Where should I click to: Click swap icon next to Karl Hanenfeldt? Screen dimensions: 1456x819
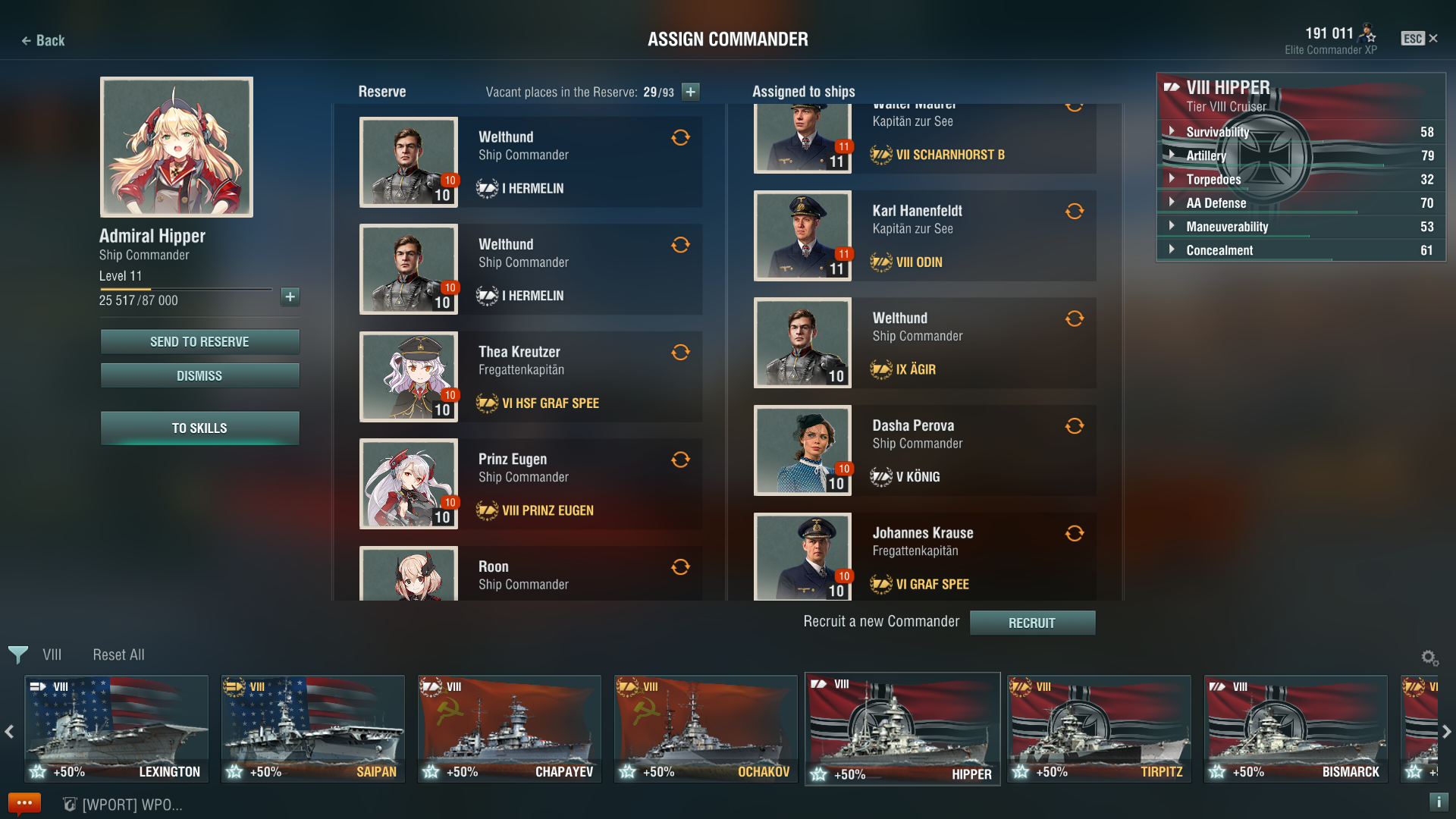pyautogui.click(x=1074, y=211)
